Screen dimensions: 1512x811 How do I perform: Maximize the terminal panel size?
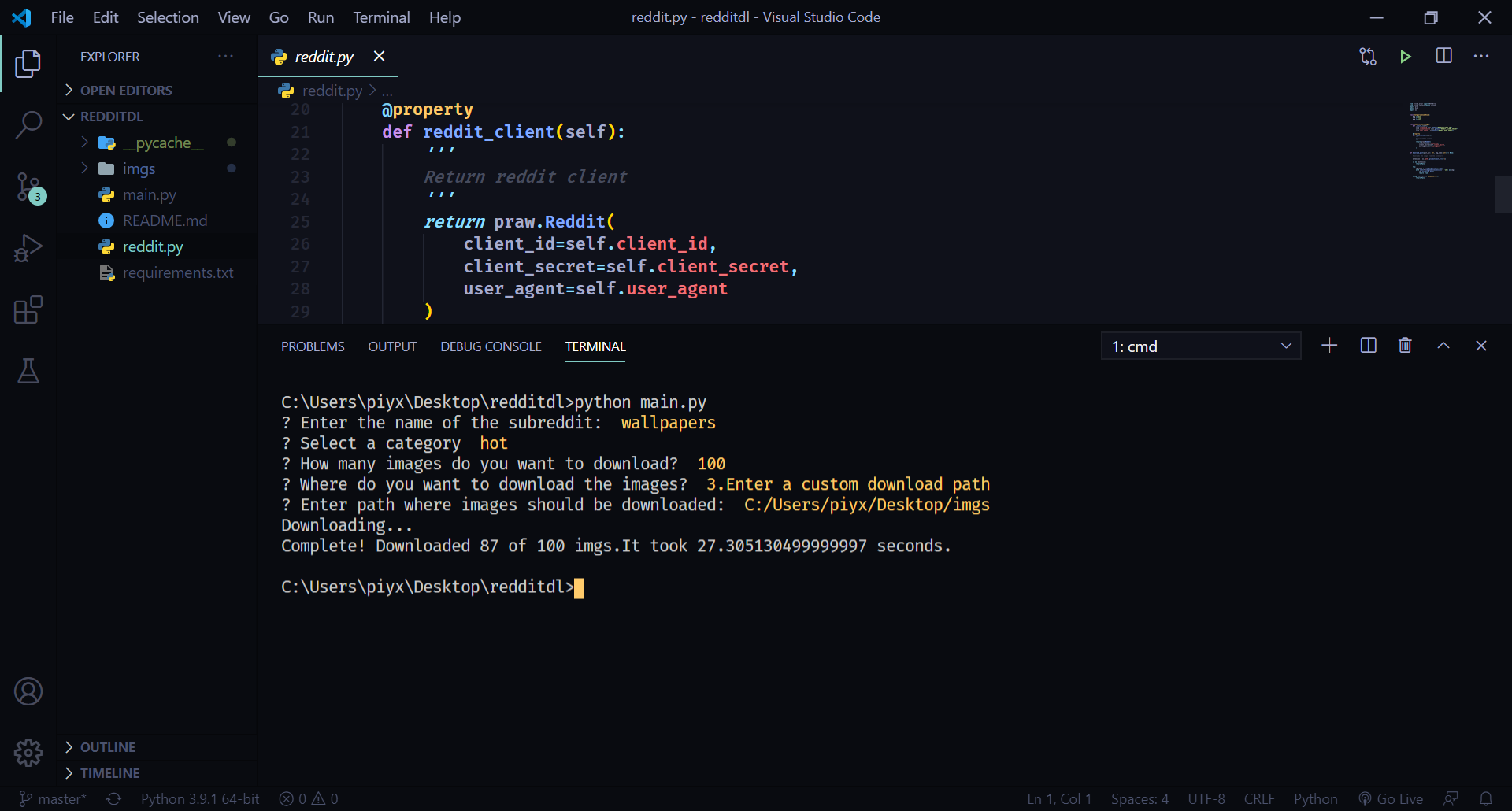tap(1443, 346)
